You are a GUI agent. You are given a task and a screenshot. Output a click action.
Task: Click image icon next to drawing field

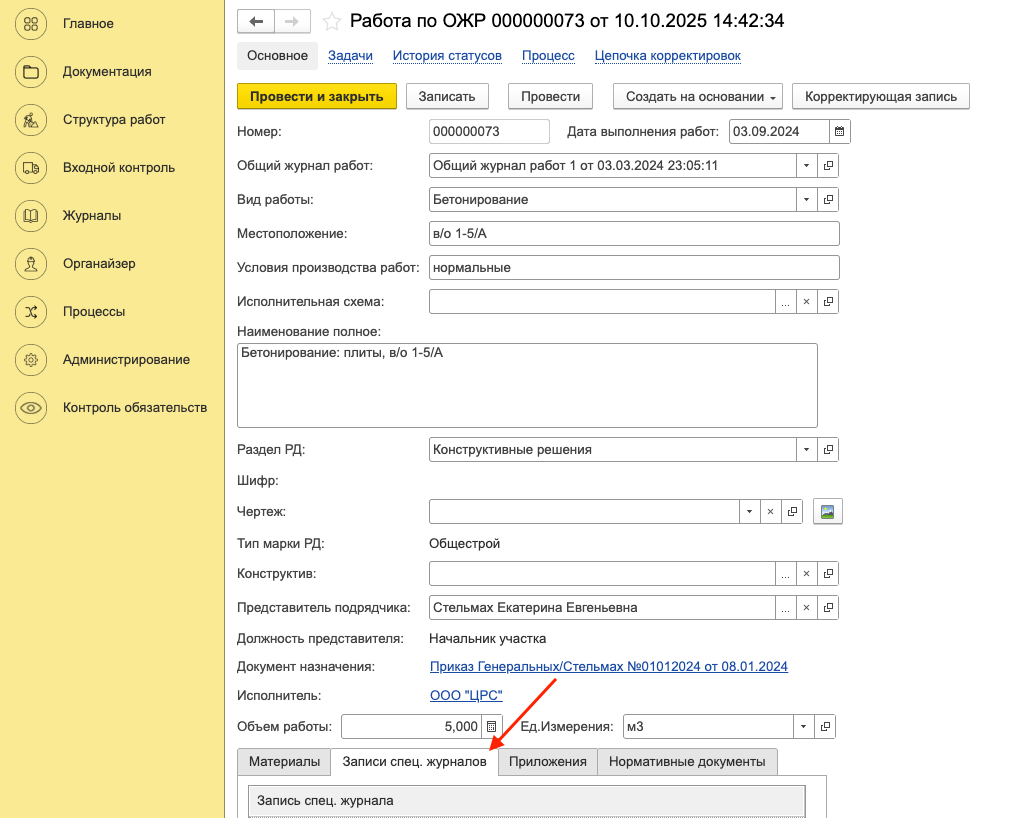(x=828, y=511)
